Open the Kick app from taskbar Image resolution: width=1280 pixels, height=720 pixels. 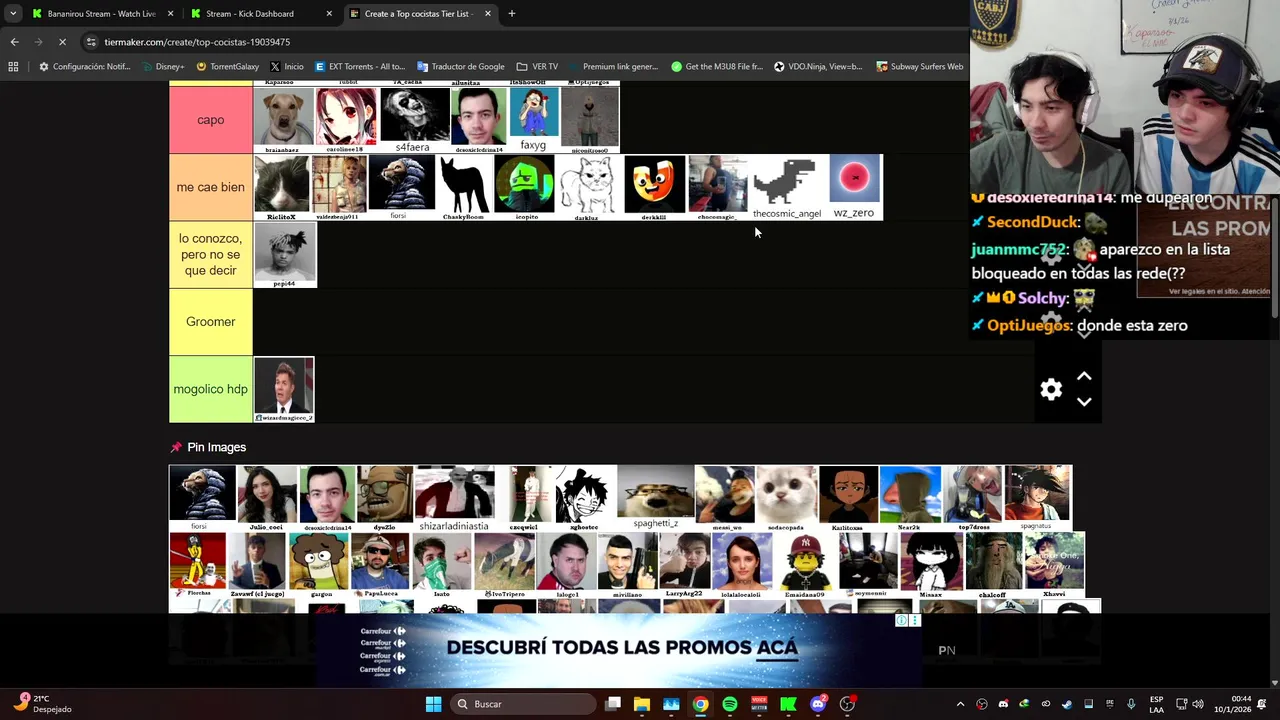click(x=788, y=704)
